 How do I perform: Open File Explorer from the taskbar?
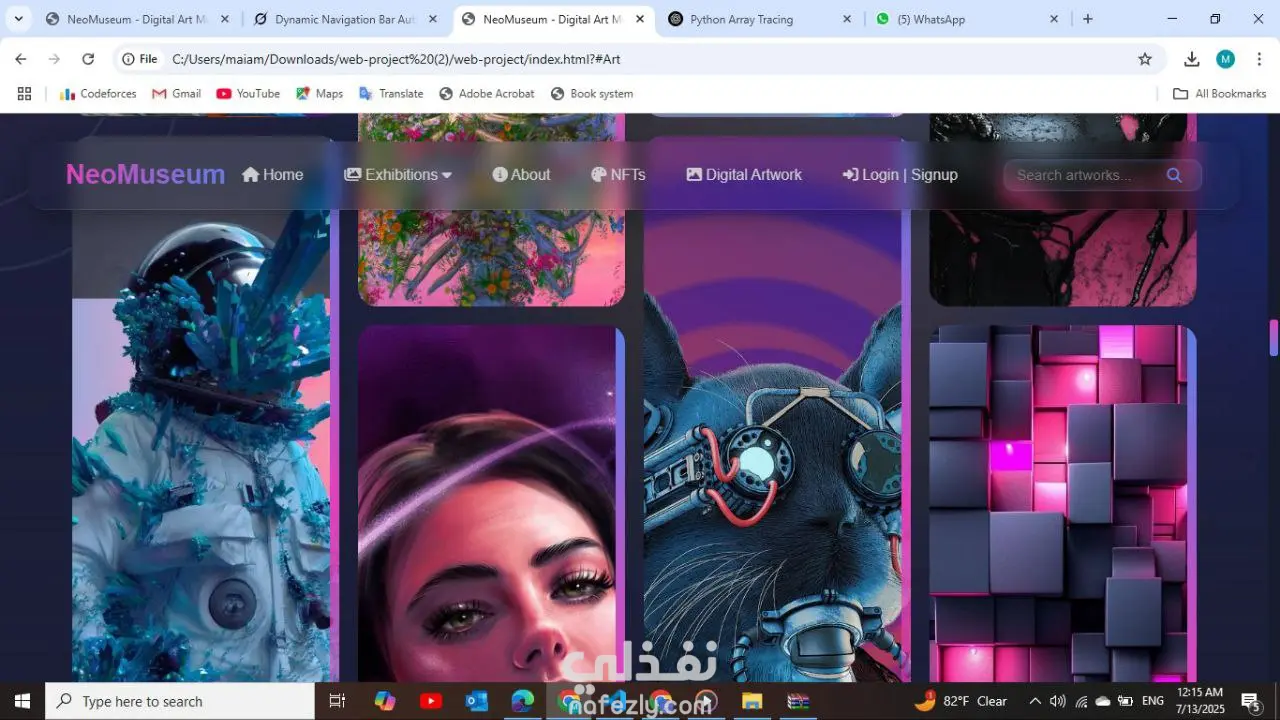pos(752,701)
